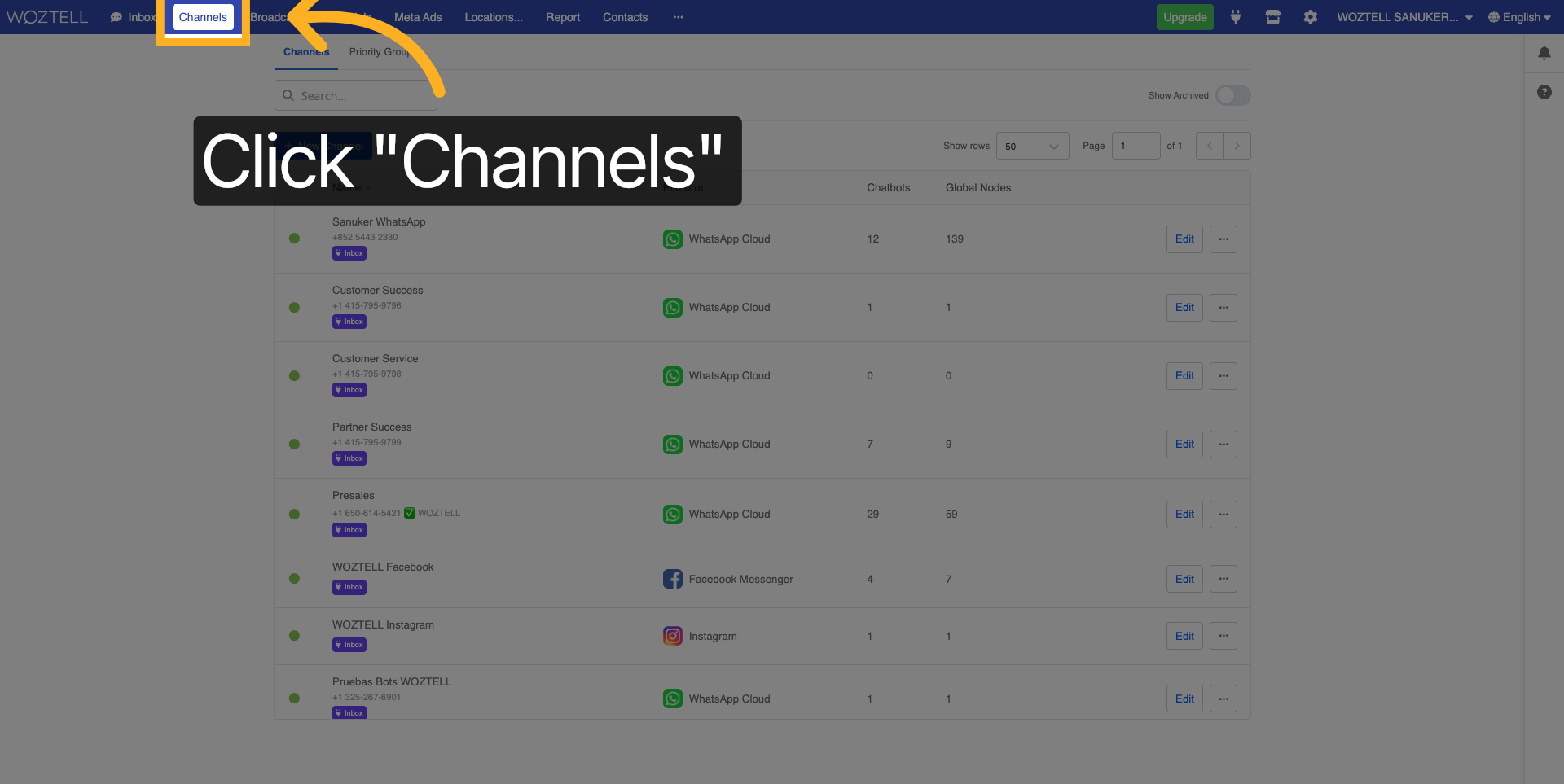Expand the top navigation overflow menu
The image size is (1564, 784).
coord(678,17)
